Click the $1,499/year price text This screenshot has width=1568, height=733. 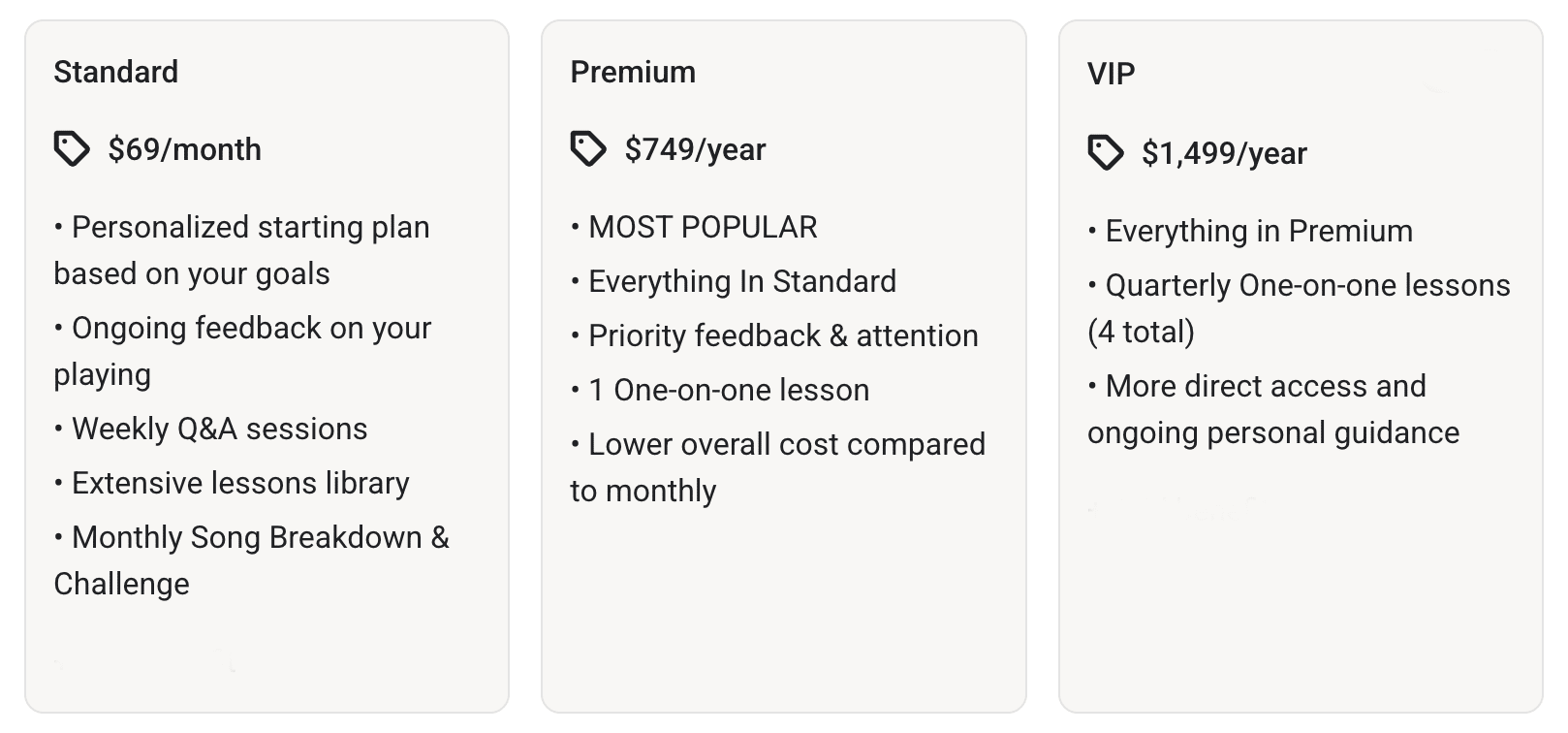click(1224, 153)
